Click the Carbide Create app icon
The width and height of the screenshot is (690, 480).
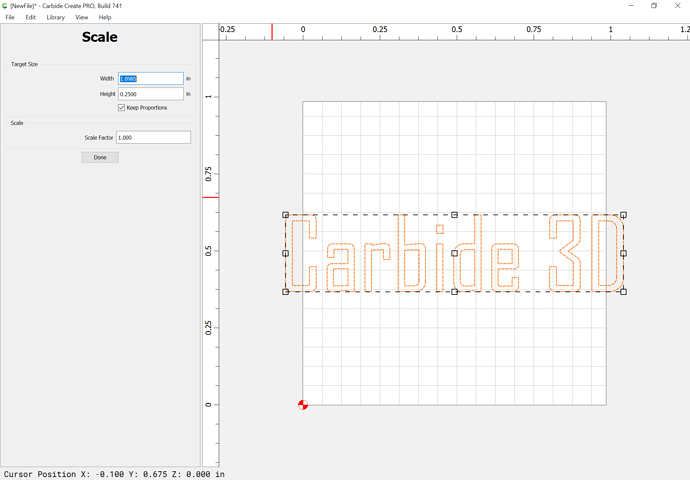(4, 6)
